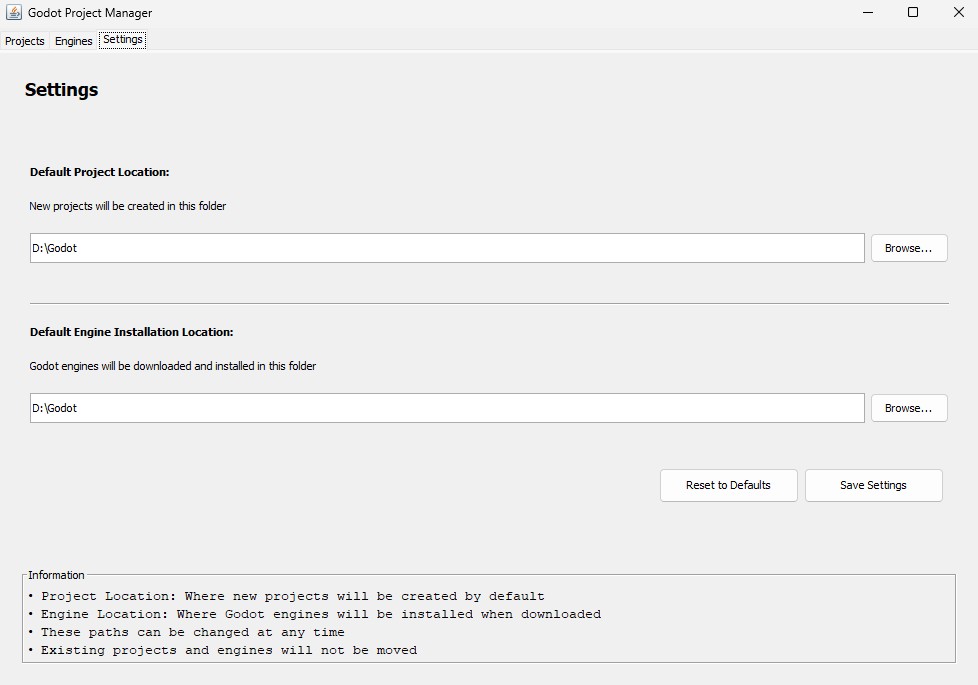Image resolution: width=978 pixels, height=685 pixels.
Task: Select the Settings tab
Action: tap(123, 40)
